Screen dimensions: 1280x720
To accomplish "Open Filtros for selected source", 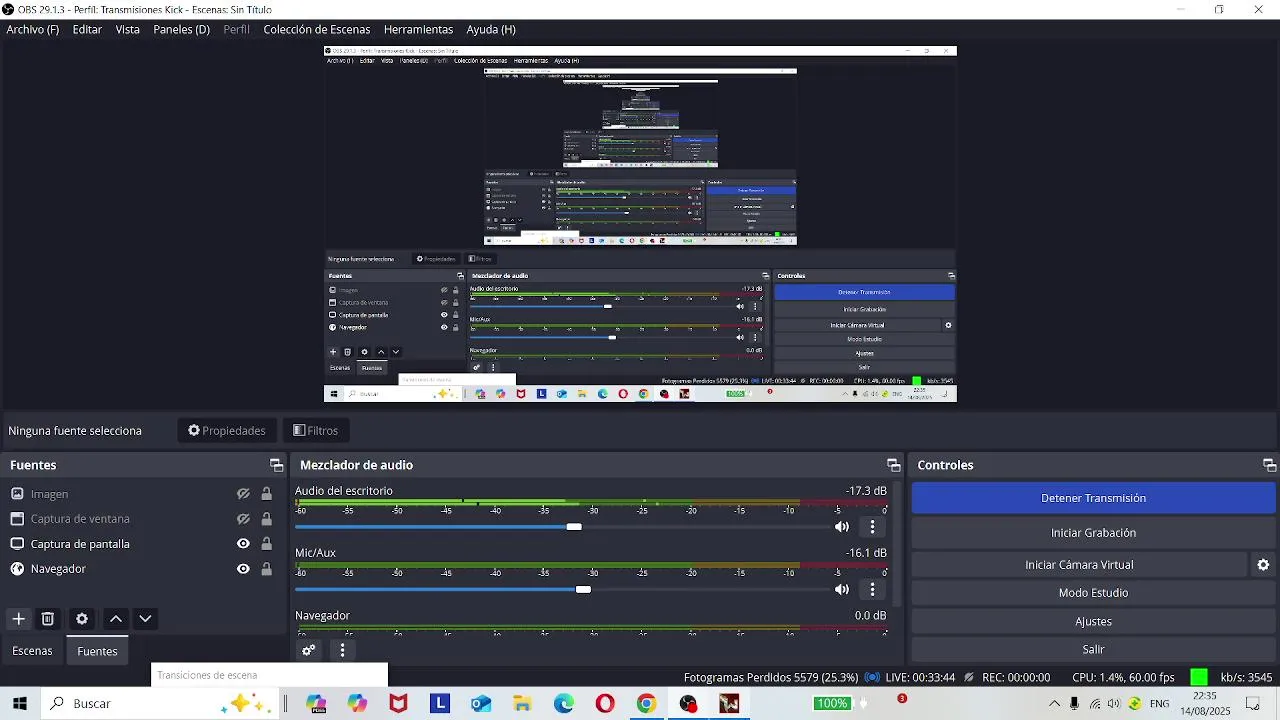I will [x=315, y=431].
